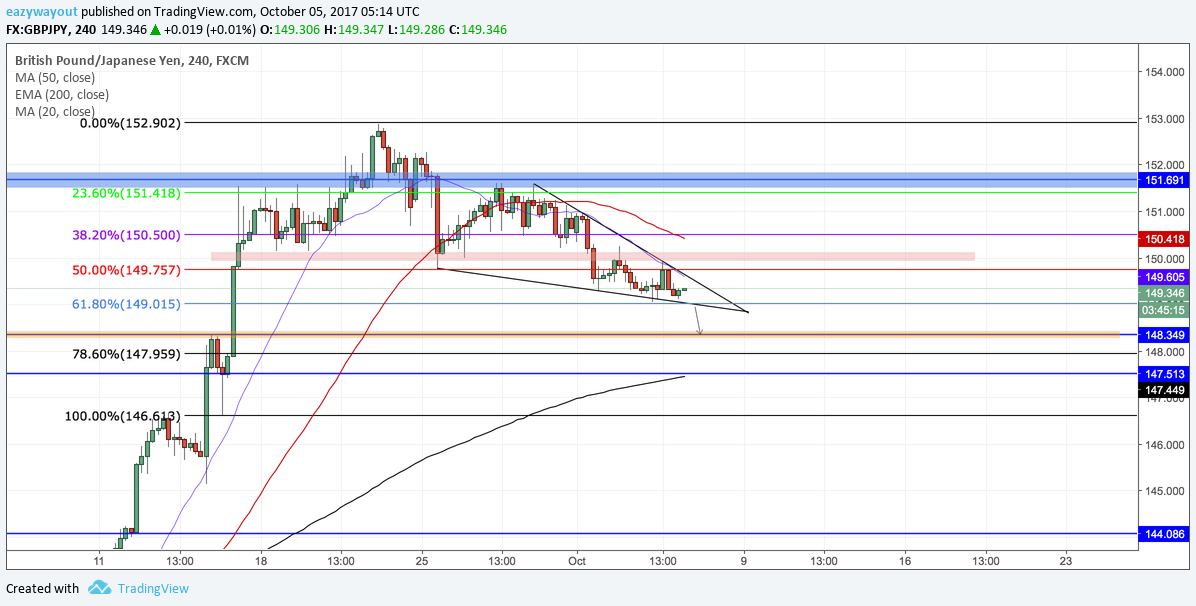This screenshot has width=1196, height=606.
Task: Select the MA (50, close) indicator label
Action: [54, 78]
